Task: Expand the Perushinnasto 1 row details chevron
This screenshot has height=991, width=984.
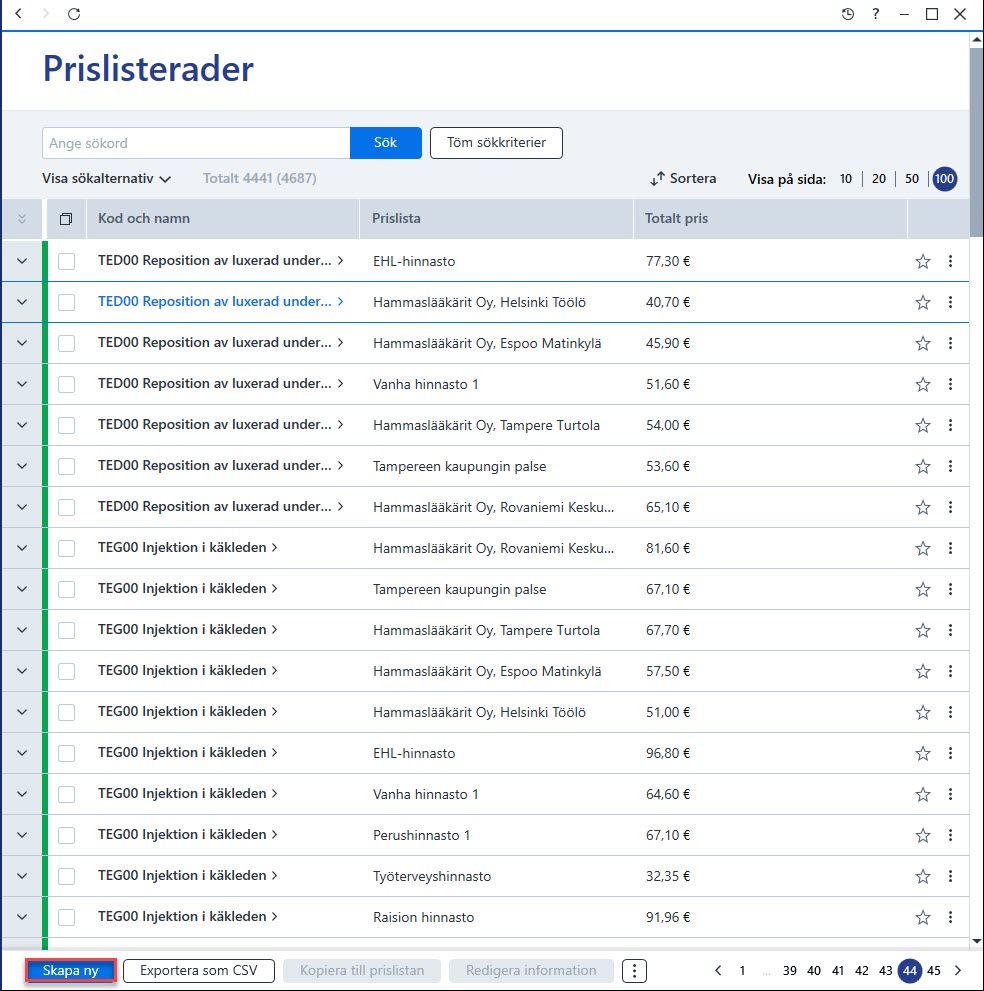Action: [x=22, y=835]
